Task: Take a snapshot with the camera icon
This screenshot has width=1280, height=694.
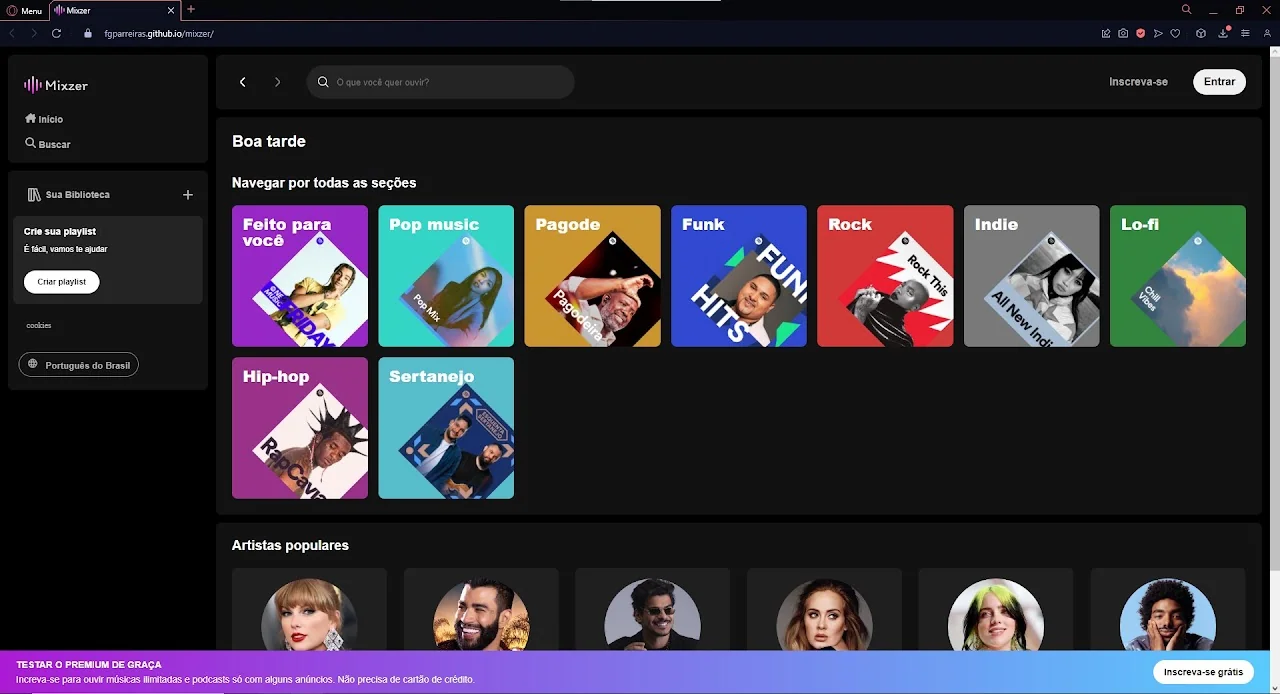Action: coord(1123,33)
